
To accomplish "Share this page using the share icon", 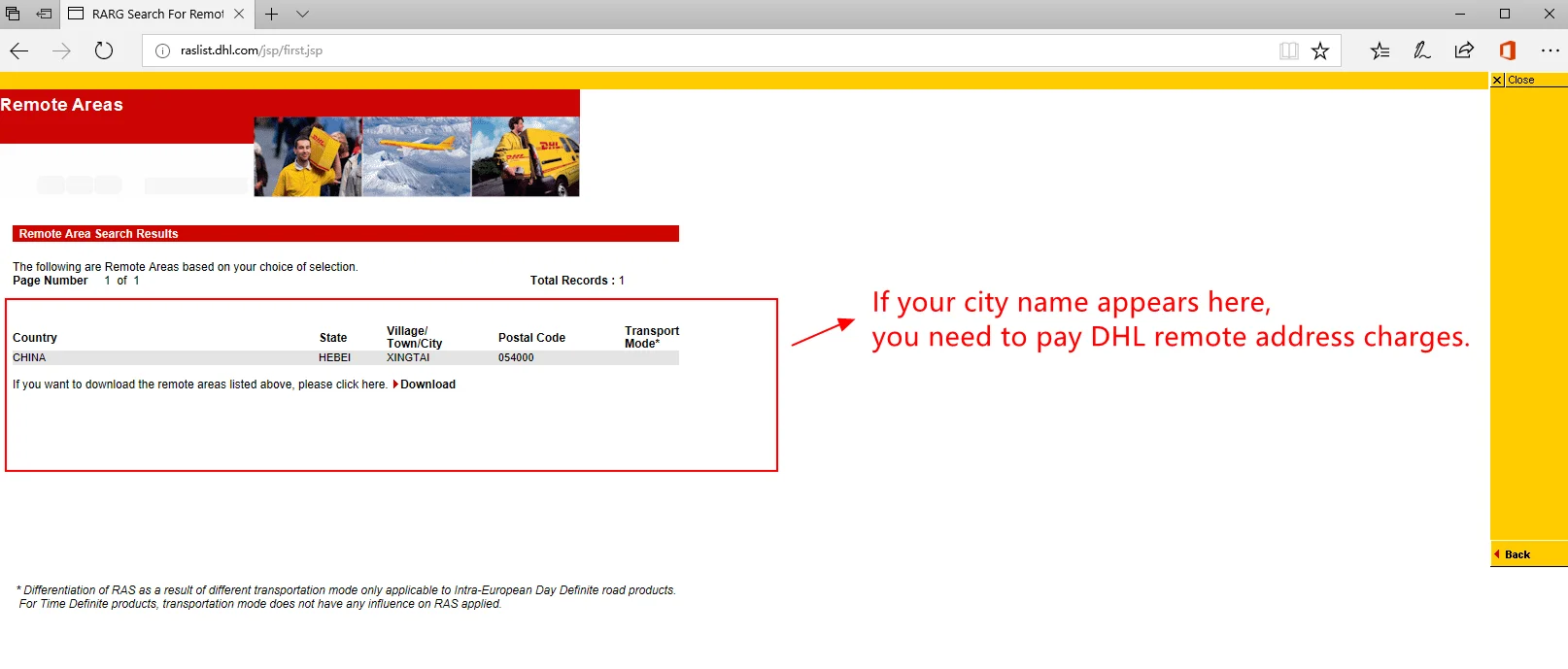I will 1464,50.
